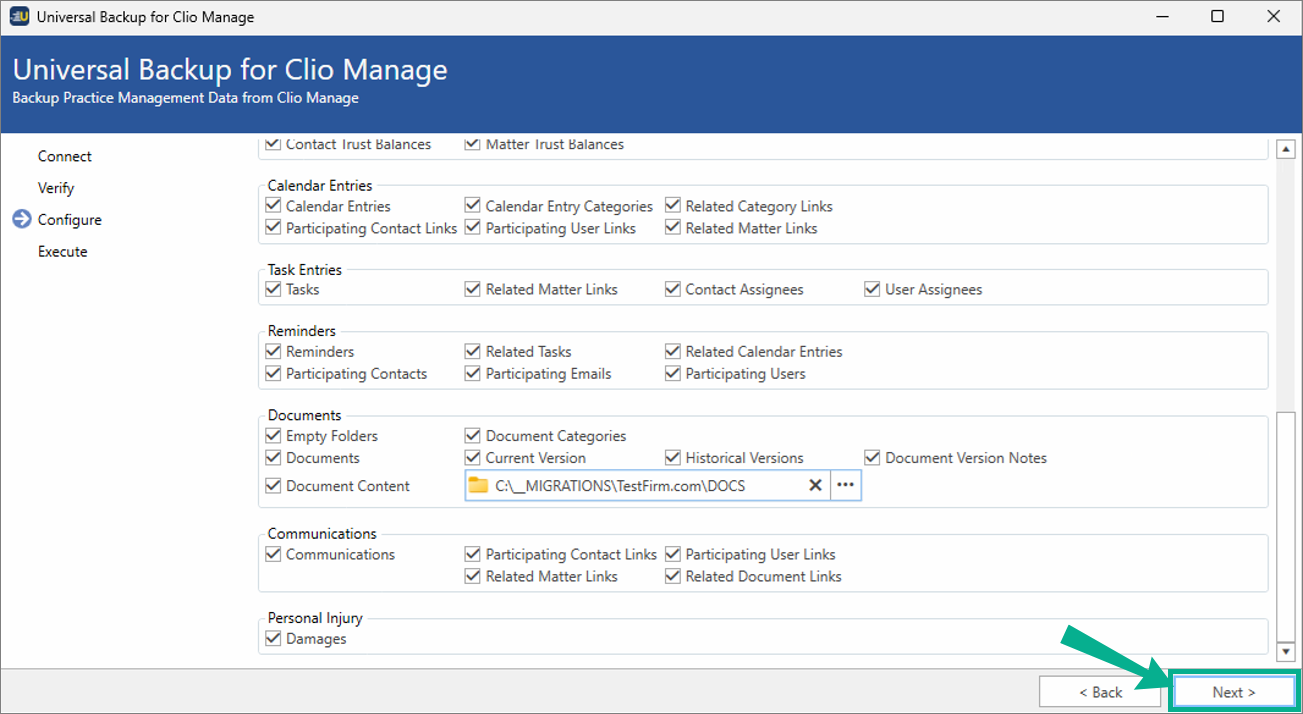Uncheck Participating Contact Links under Calendar Entries
The height and width of the screenshot is (714, 1303).
273,228
